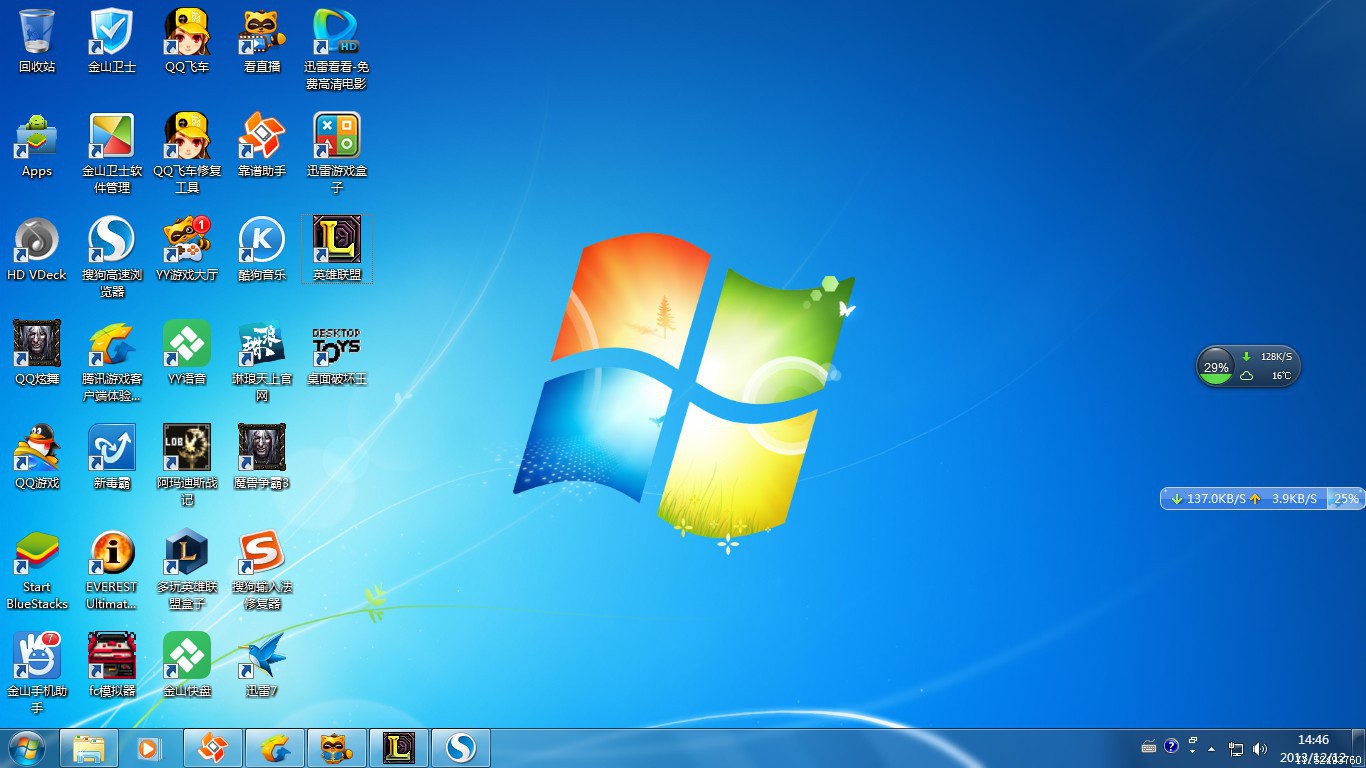Viewport: 1366px width, 768px height.
Task: Launch EVEREST Ultimate desktop shortcut
Action: click(112, 569)
